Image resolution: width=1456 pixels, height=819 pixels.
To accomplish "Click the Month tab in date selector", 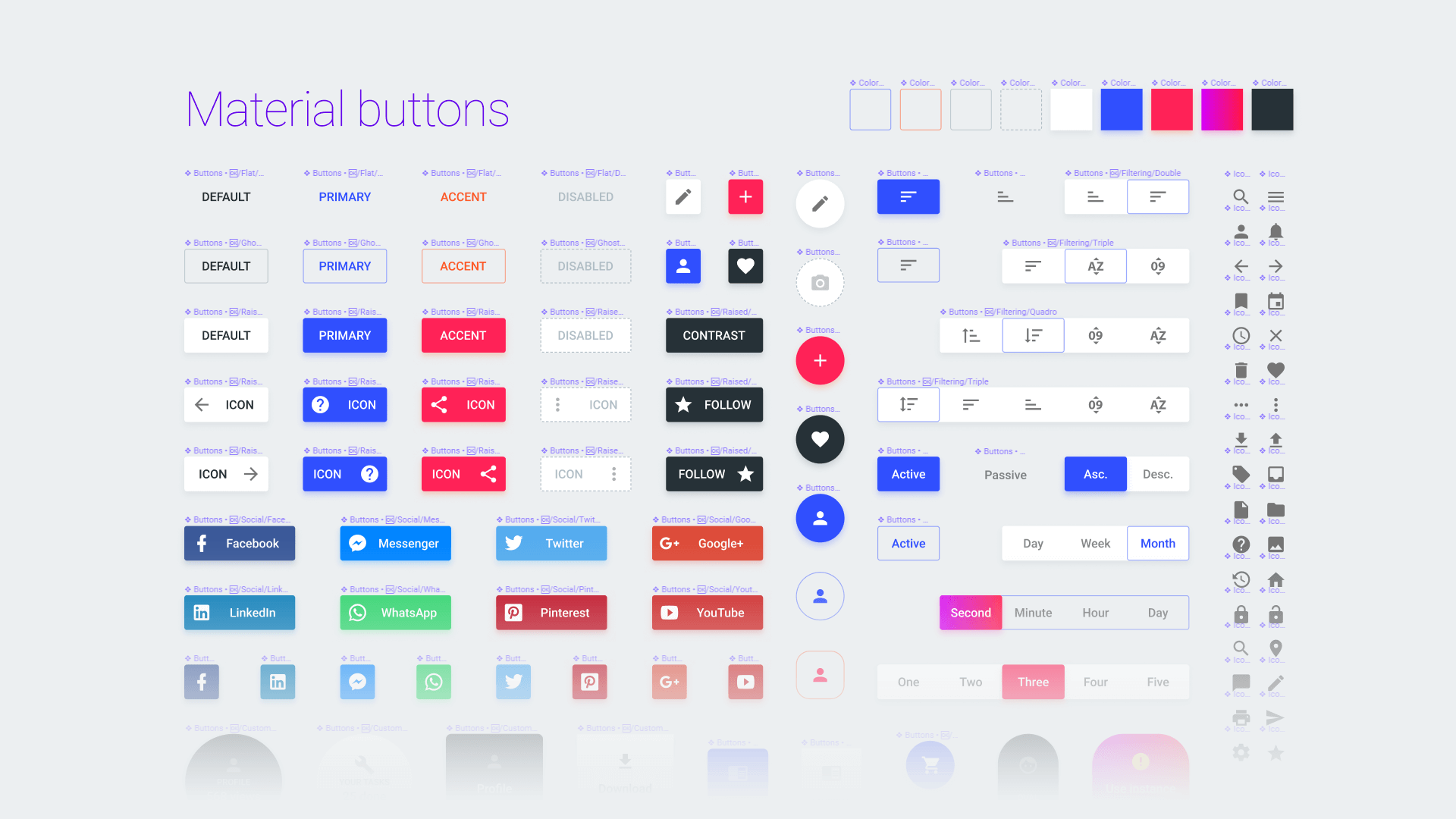I will (x=1156, y=543).
